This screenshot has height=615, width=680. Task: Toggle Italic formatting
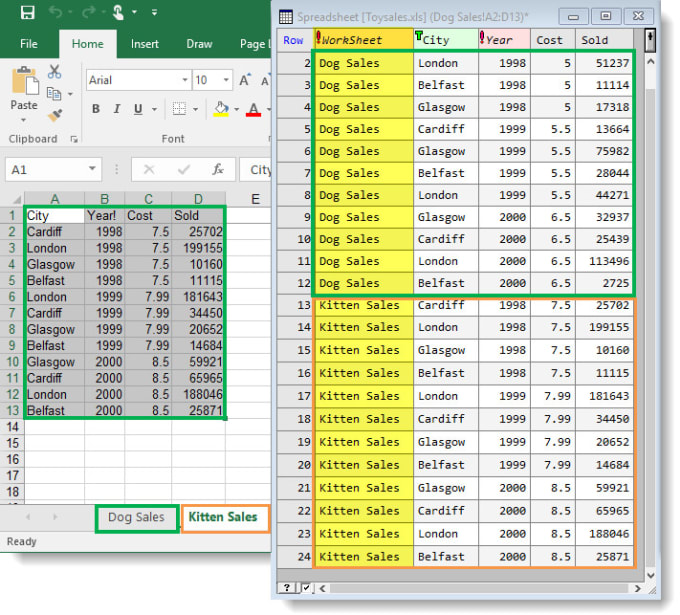click(117, 109)
